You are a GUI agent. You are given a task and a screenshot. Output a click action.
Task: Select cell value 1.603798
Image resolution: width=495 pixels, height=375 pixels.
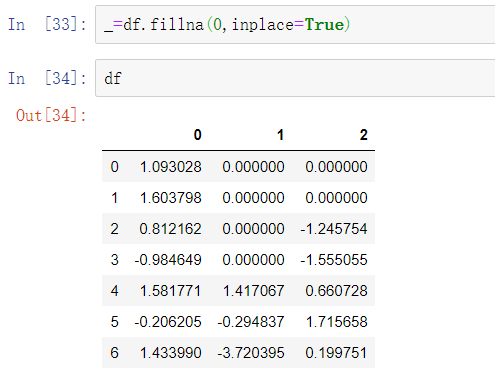[x=171, y=198]
